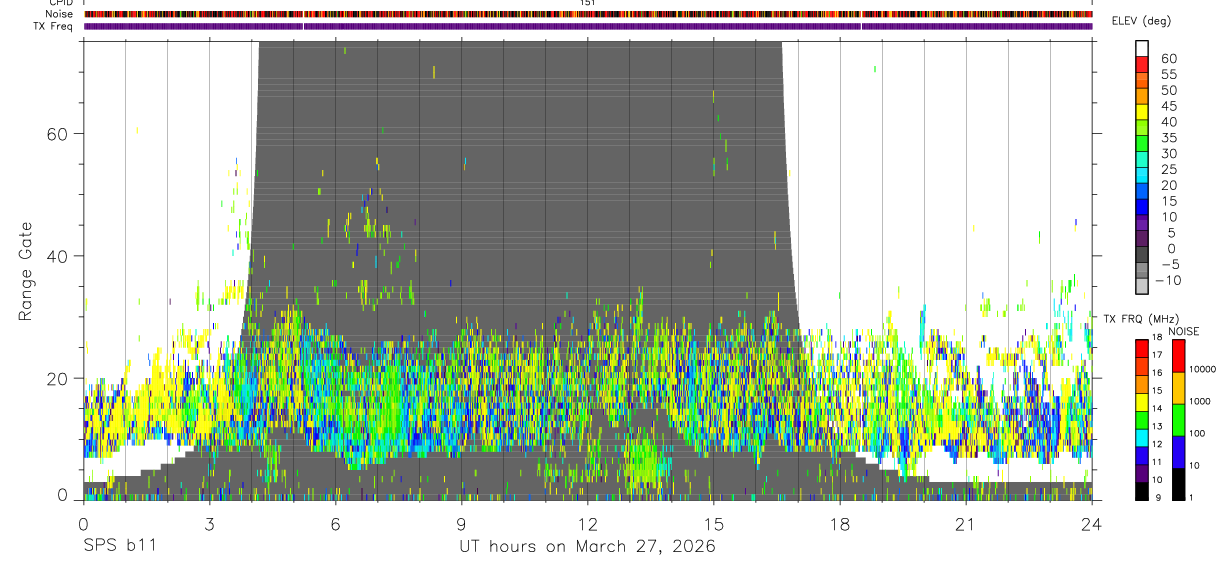Click the CPID value "151"
Image resolution: width=1228 pixels, height=567 pixels.
[588, 3]
